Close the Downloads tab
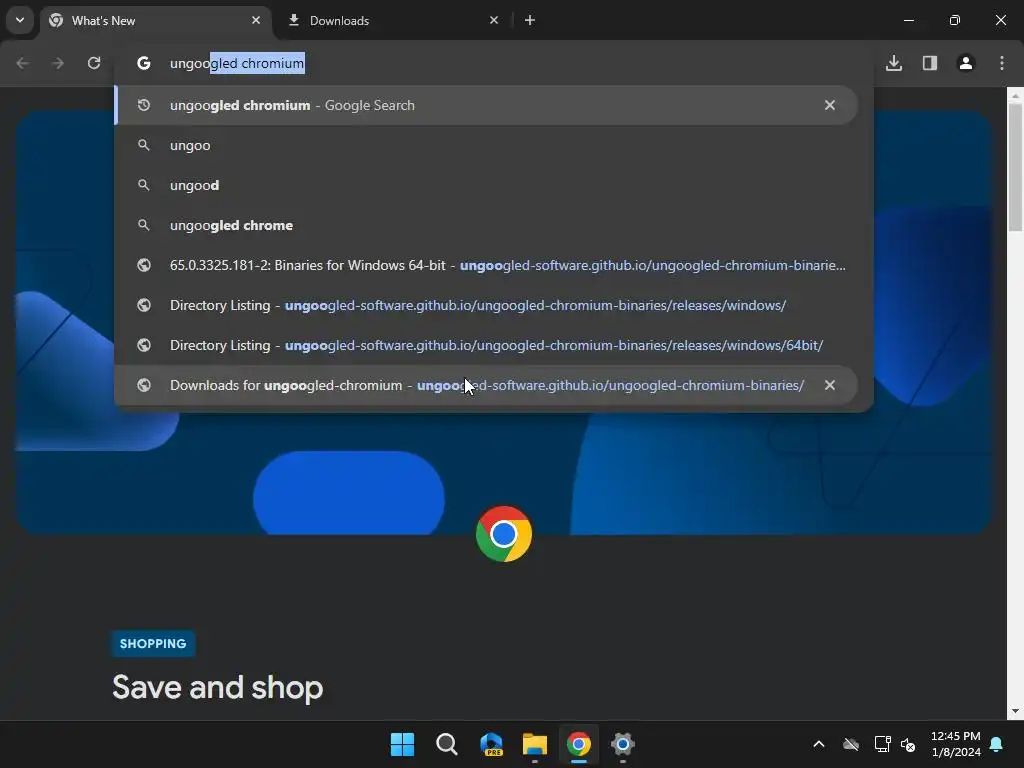This screenshot has height=768, width=1024. (494, 20)
